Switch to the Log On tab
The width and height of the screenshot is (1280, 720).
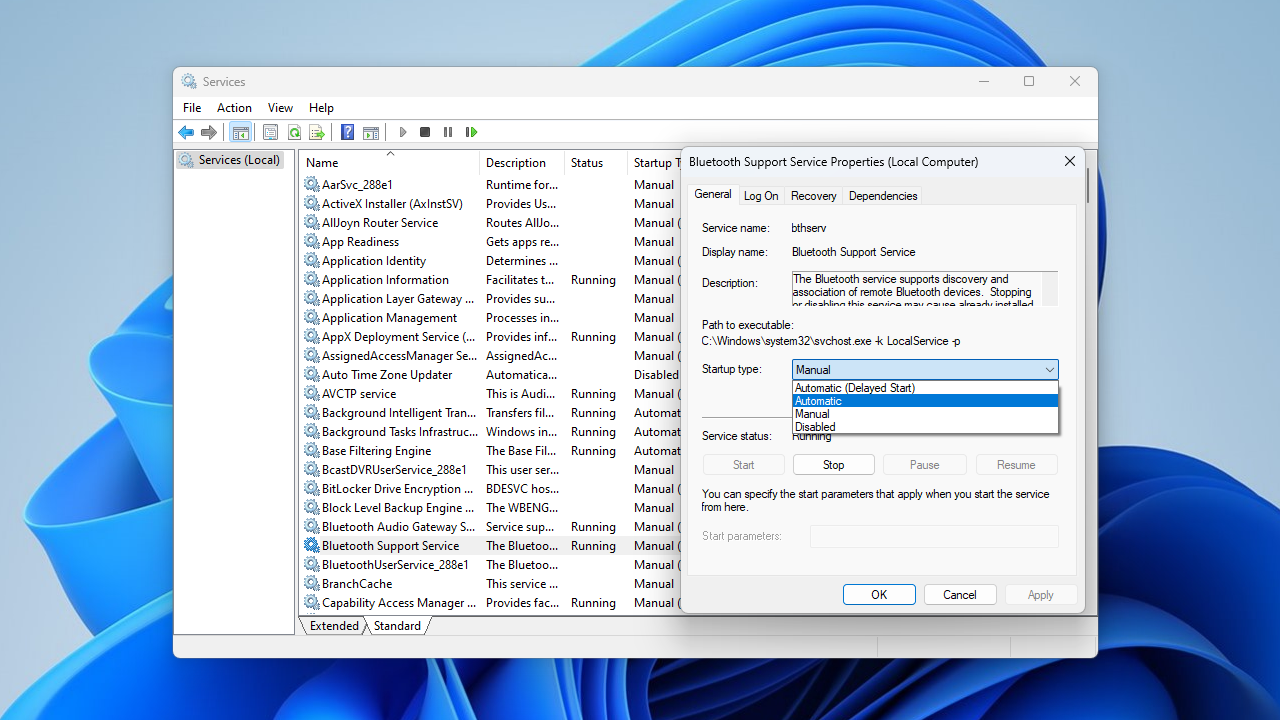coord(761,196)
